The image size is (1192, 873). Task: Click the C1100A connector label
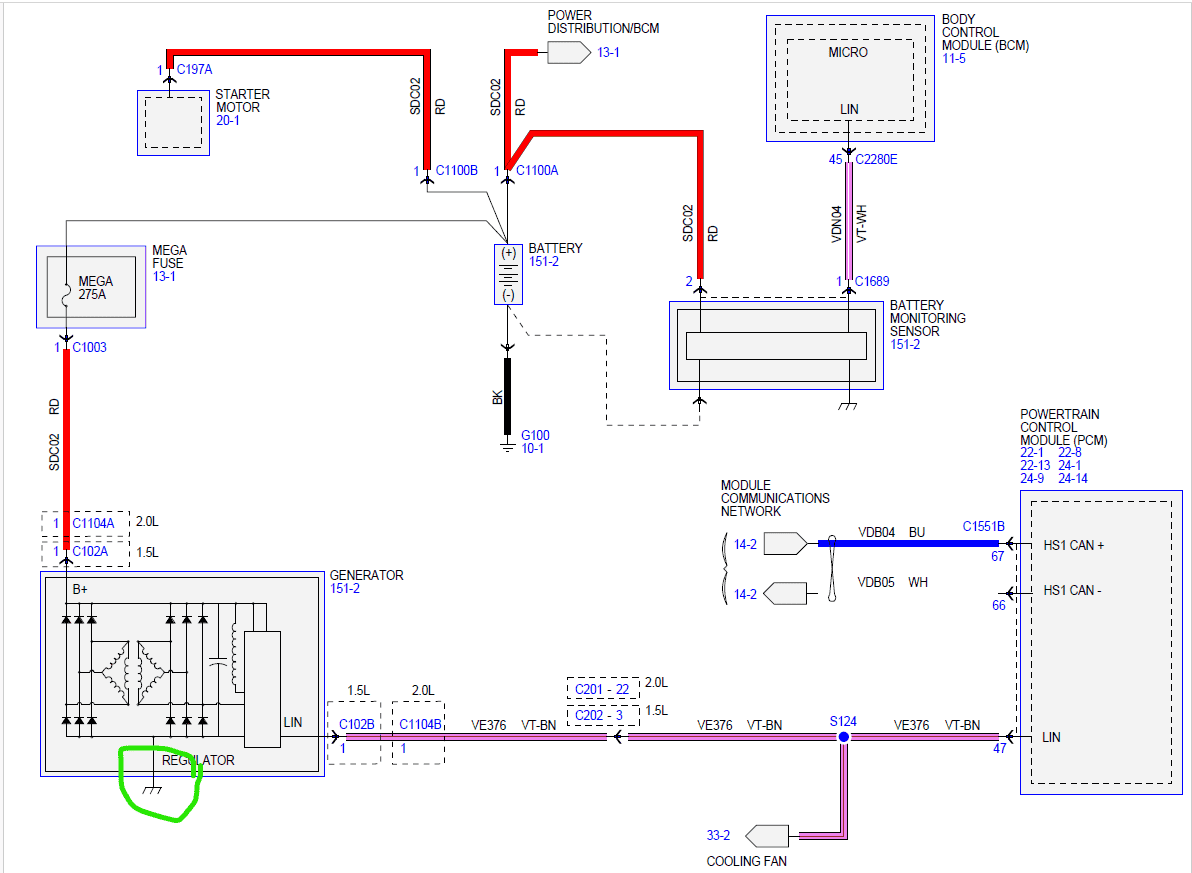pos(538,171)
